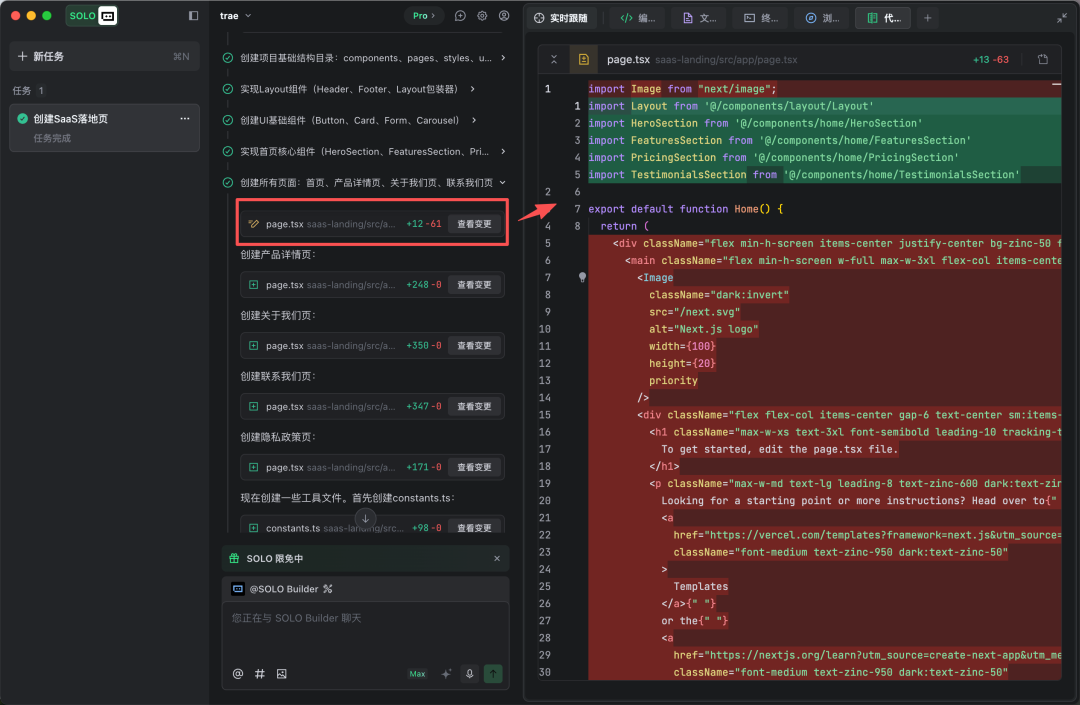Screen dimensions: 1080x705
Task: Add a new tab with plus button
Action: 928,19
